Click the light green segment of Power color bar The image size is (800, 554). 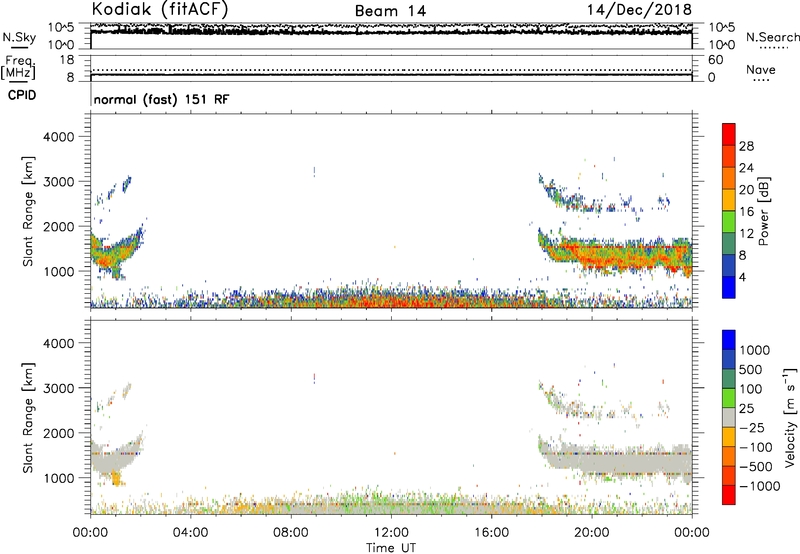click(x=729, y=221)
